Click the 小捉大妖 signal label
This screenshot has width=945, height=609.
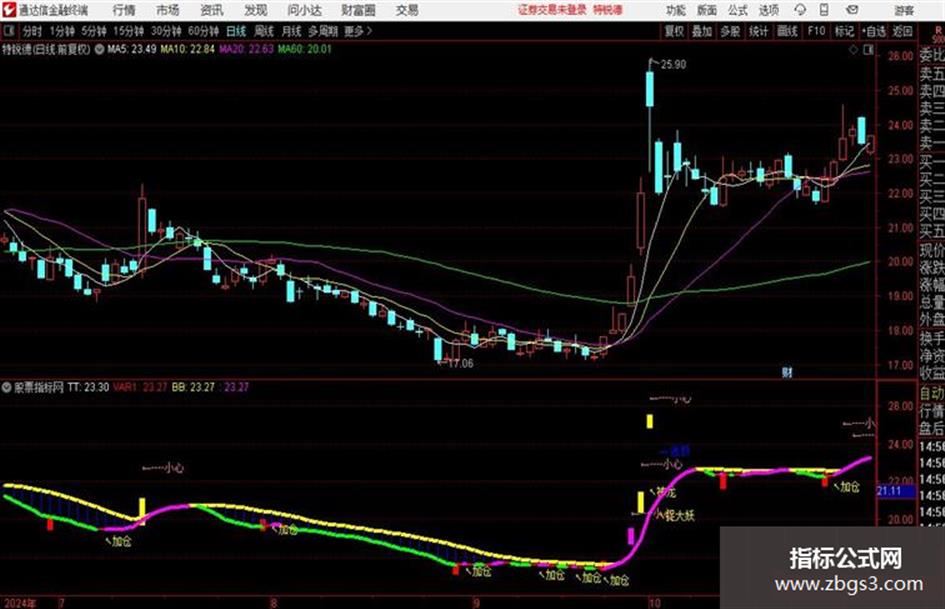pyautogui.click(x=675, y=516)
